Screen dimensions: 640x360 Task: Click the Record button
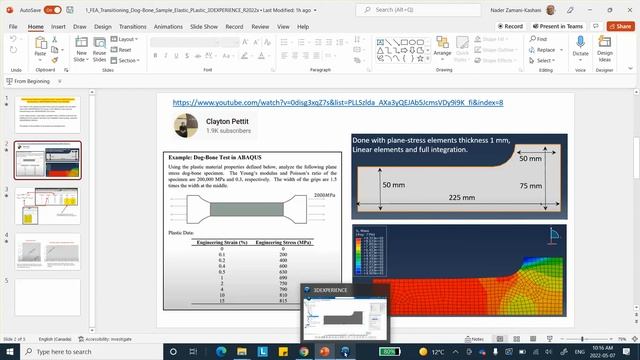(x=510, y=26)
